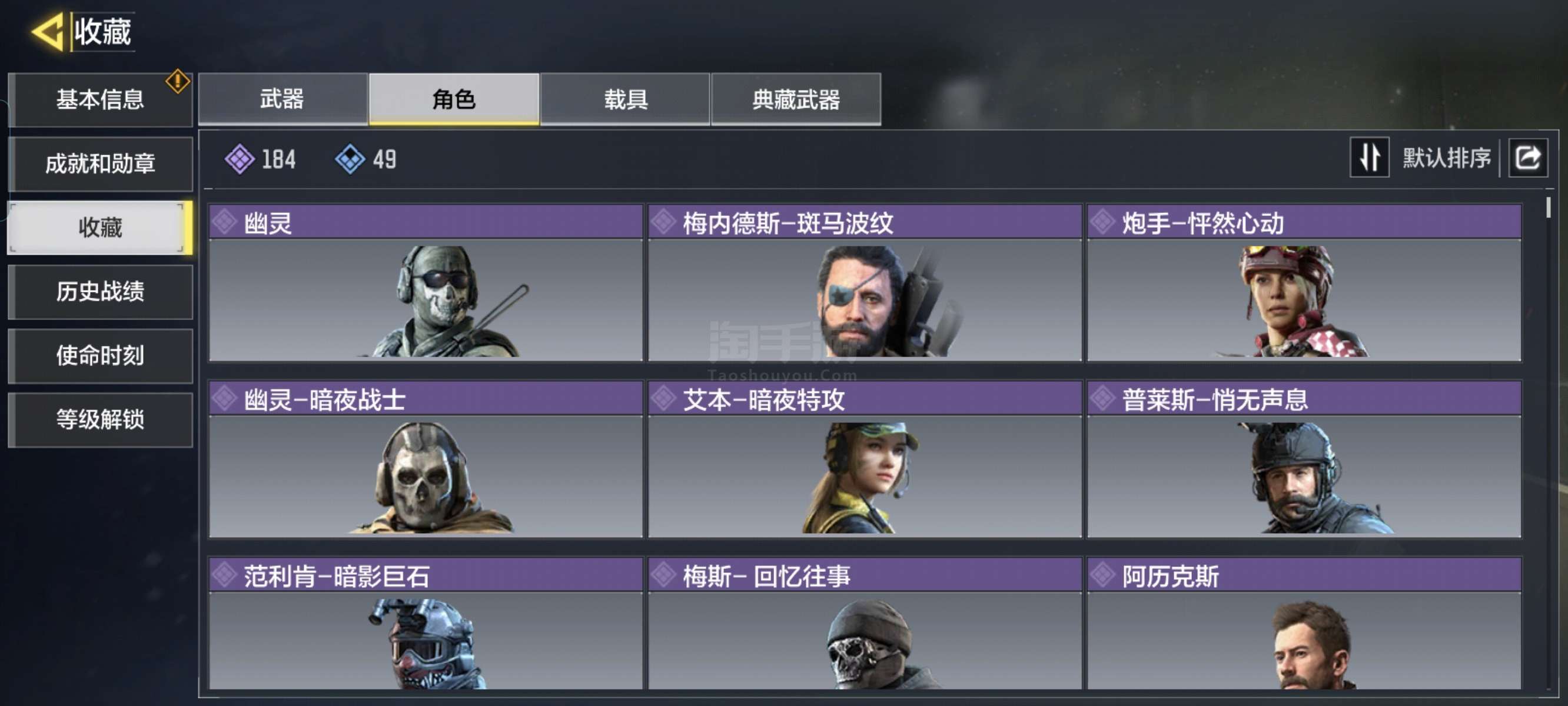Click the blue diamond icon beside 49

[350, 159]
